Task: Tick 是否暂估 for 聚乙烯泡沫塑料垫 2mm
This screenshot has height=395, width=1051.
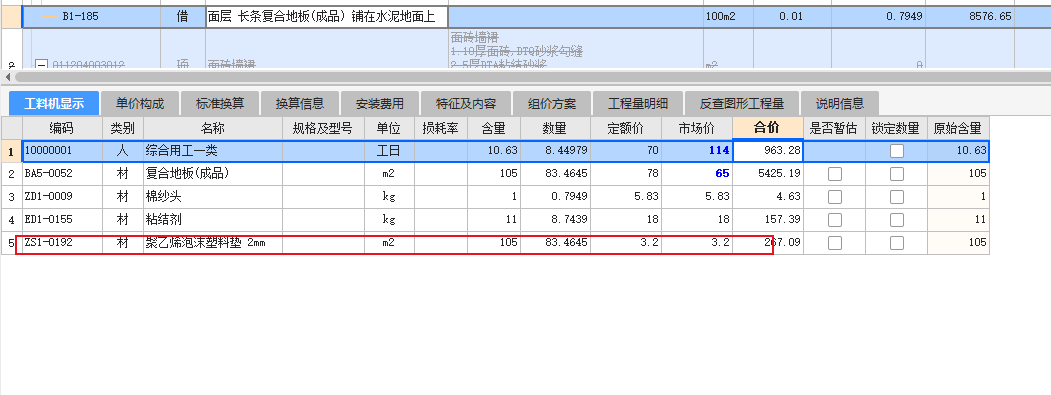Action: click(834, 243)
